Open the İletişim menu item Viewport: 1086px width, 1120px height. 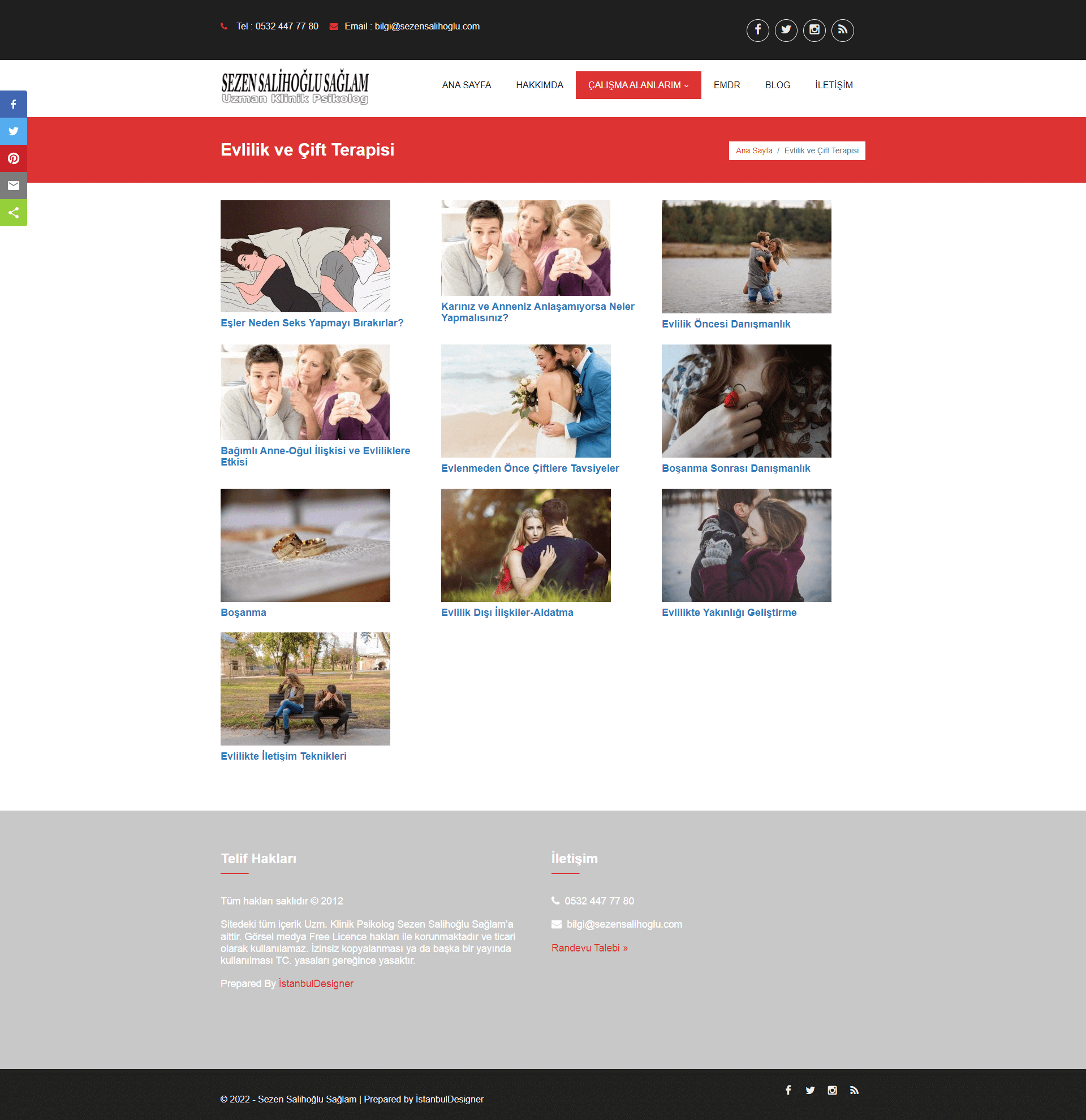(x=834, y=85)
